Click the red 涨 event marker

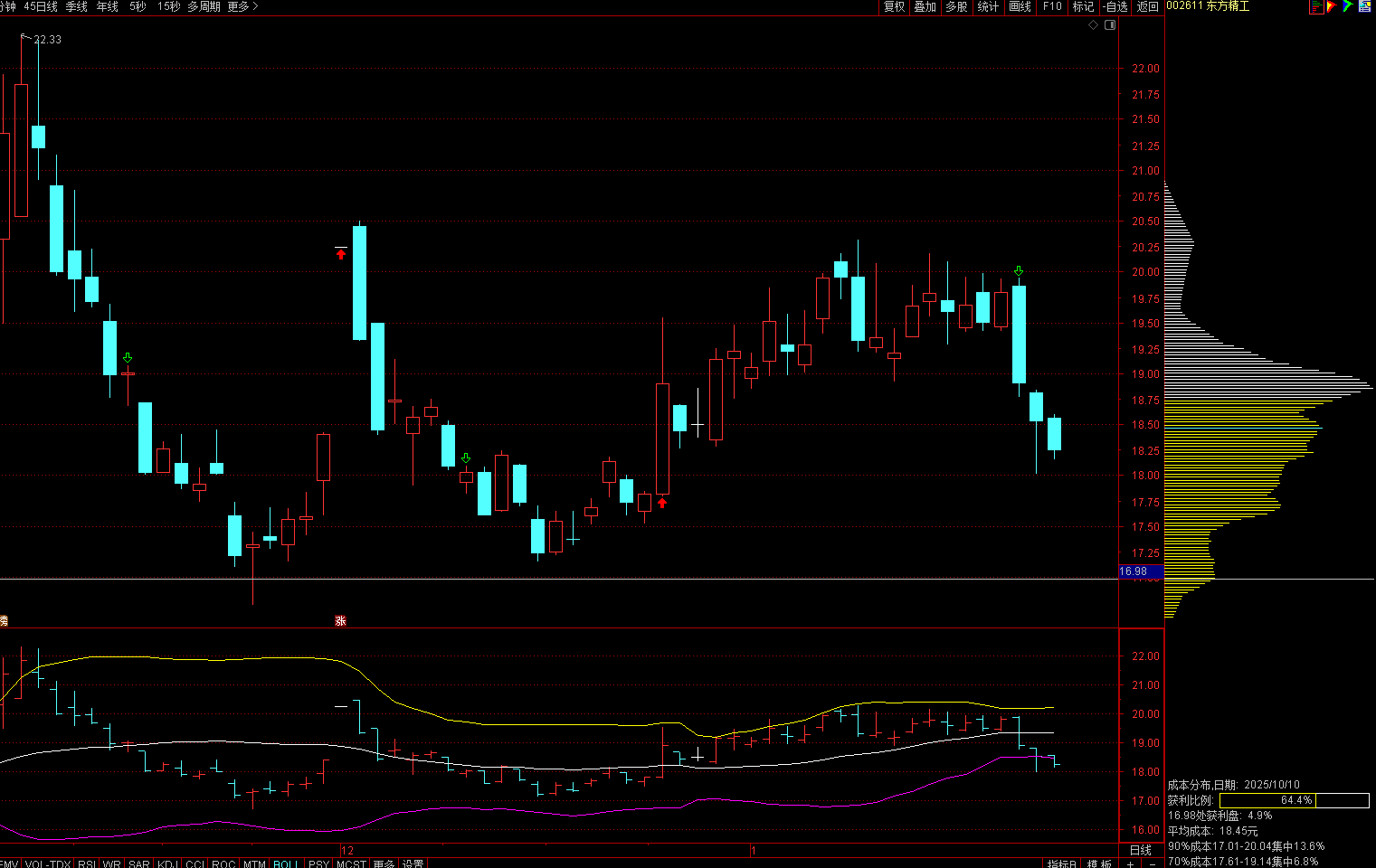(340, 621)
